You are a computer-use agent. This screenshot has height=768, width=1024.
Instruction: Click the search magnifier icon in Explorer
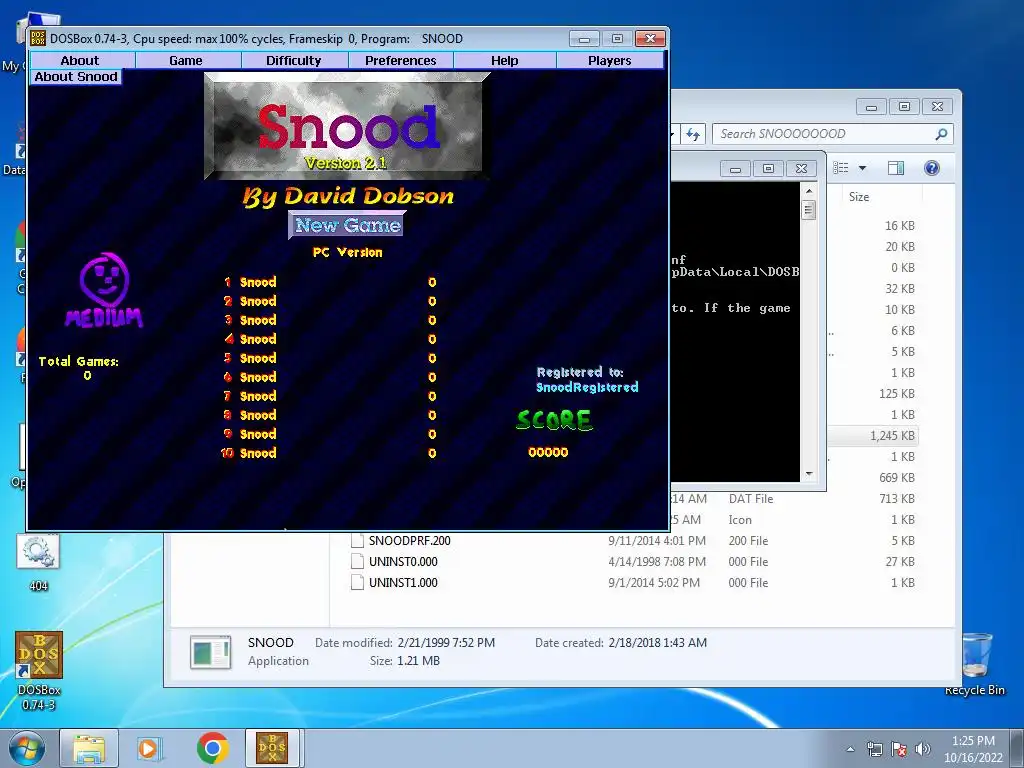(x=941, y=134)
